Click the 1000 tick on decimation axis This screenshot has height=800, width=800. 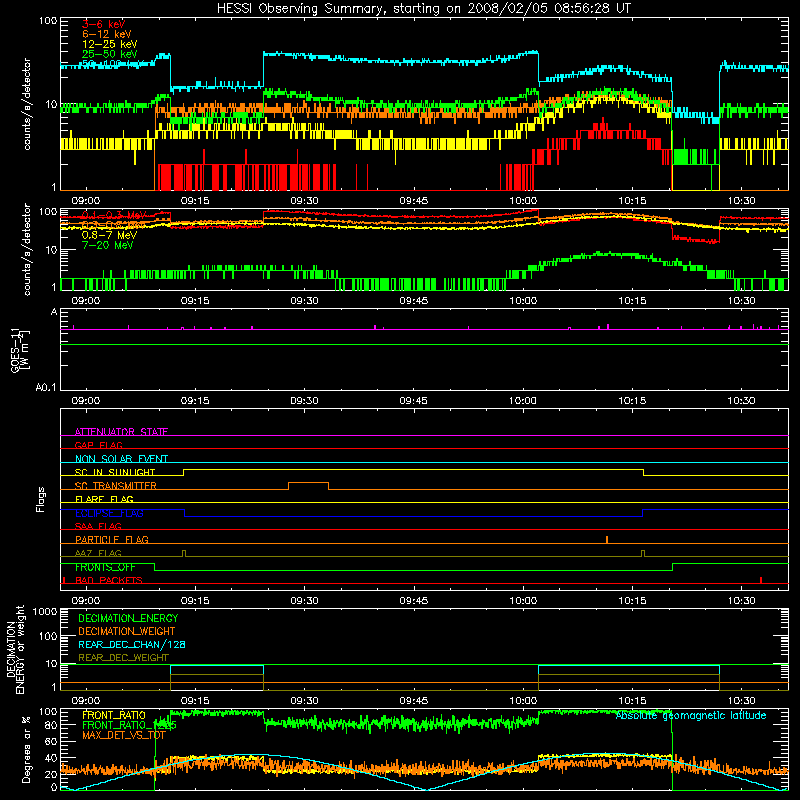[x=45, y=611]
